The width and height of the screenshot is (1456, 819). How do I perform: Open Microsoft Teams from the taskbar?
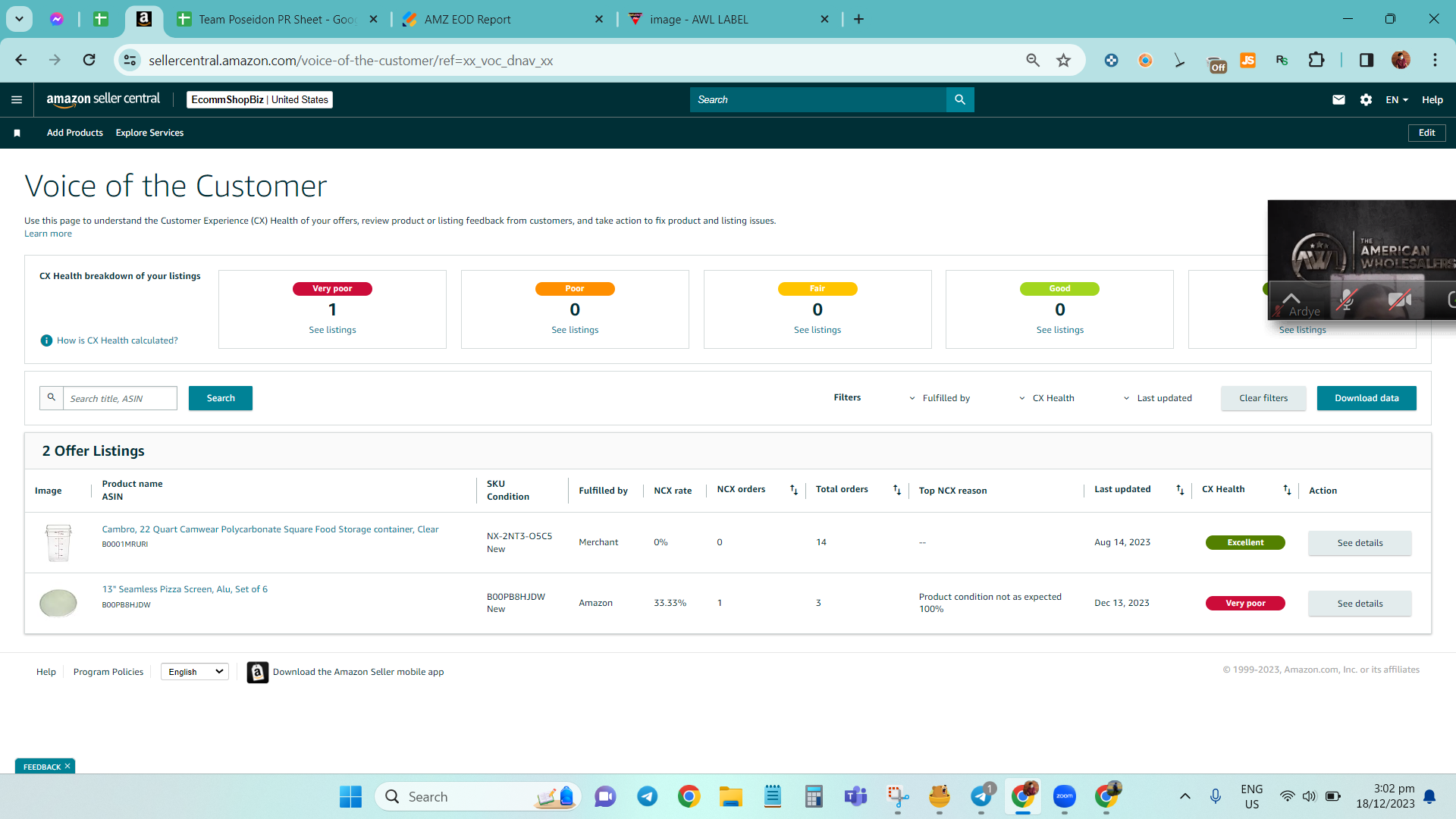[x=855, y=796]
